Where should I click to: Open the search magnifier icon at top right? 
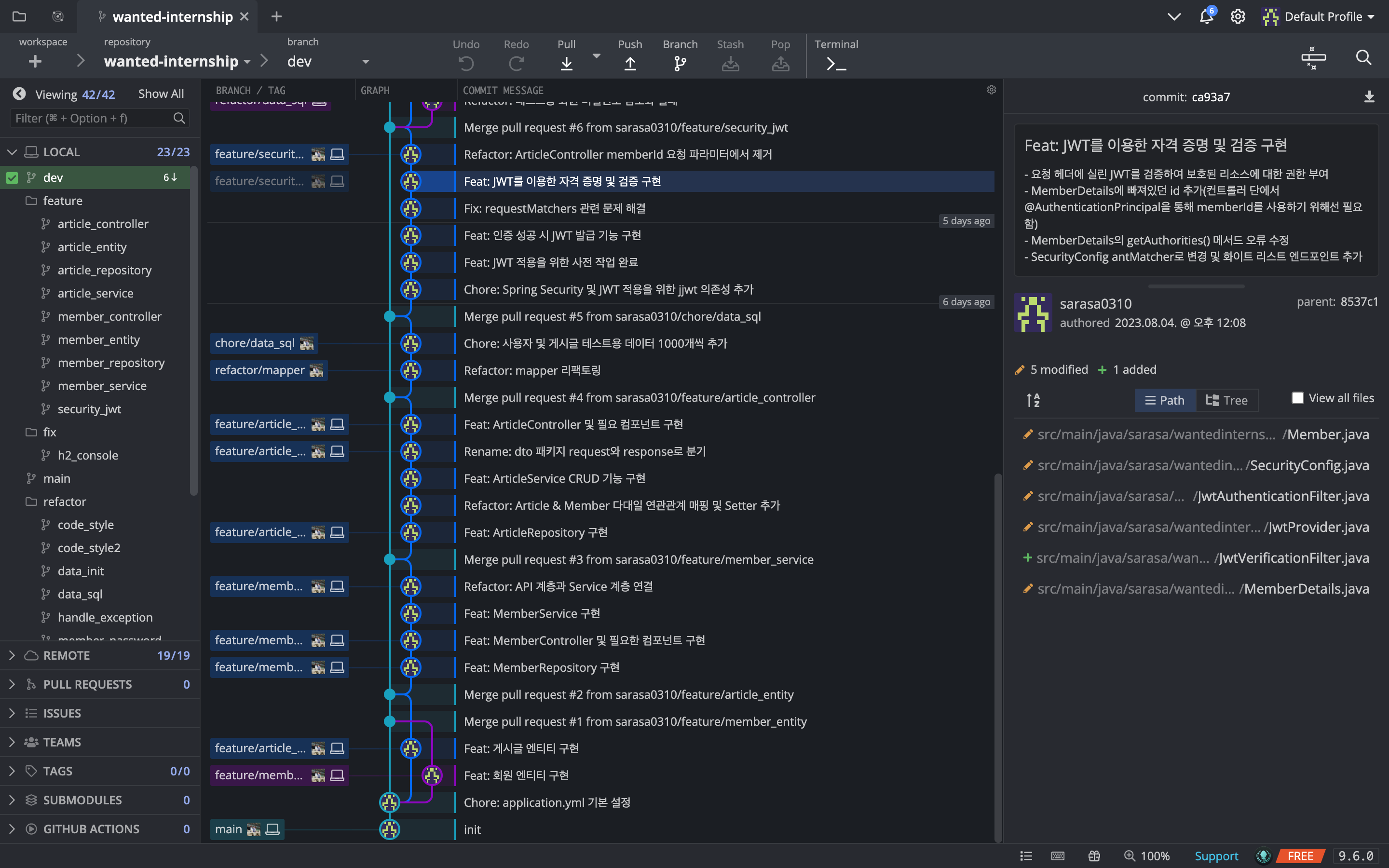[x=1363, y=57]
